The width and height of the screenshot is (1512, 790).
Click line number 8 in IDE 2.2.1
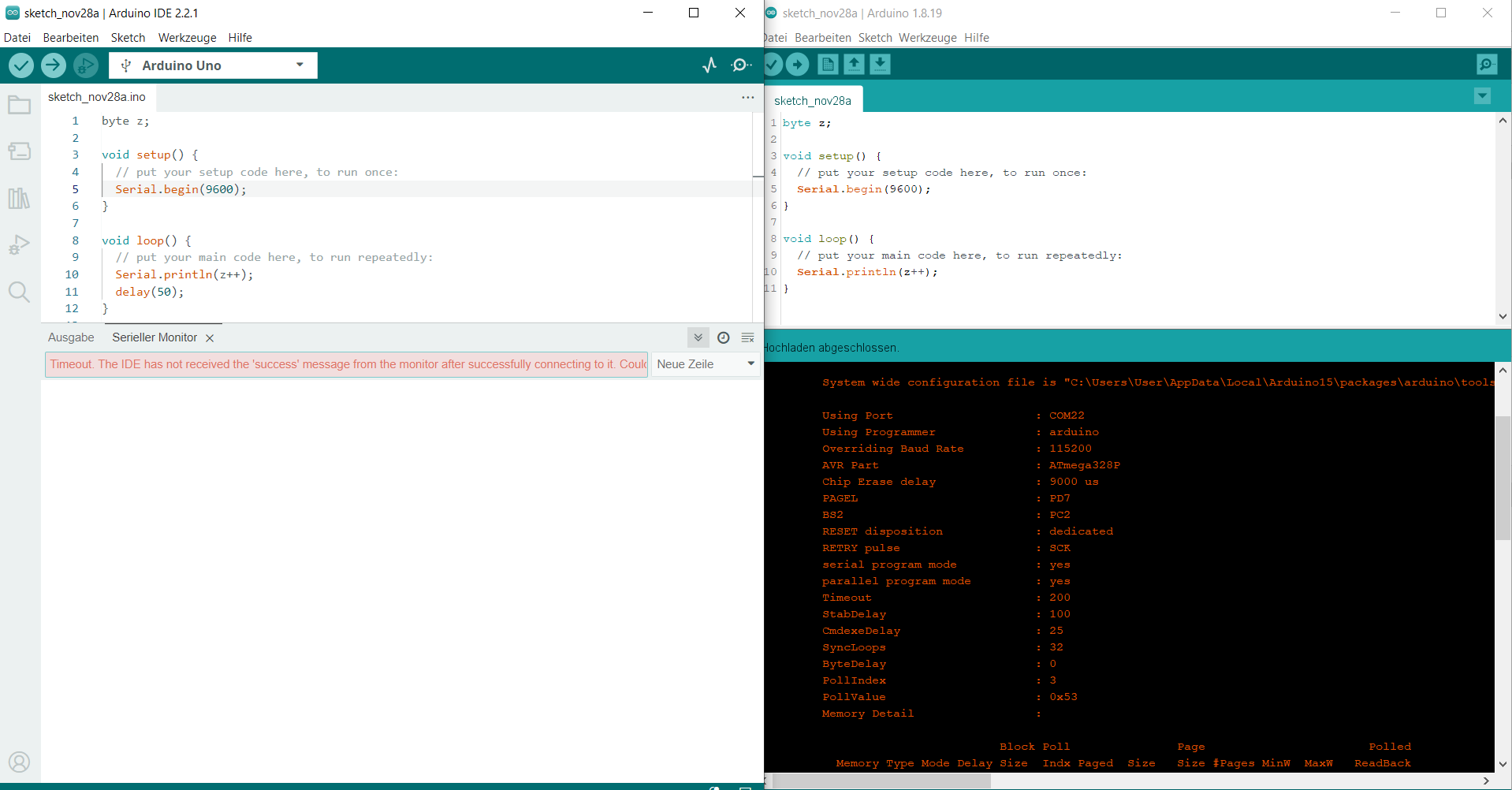click(x=76, y=240)
